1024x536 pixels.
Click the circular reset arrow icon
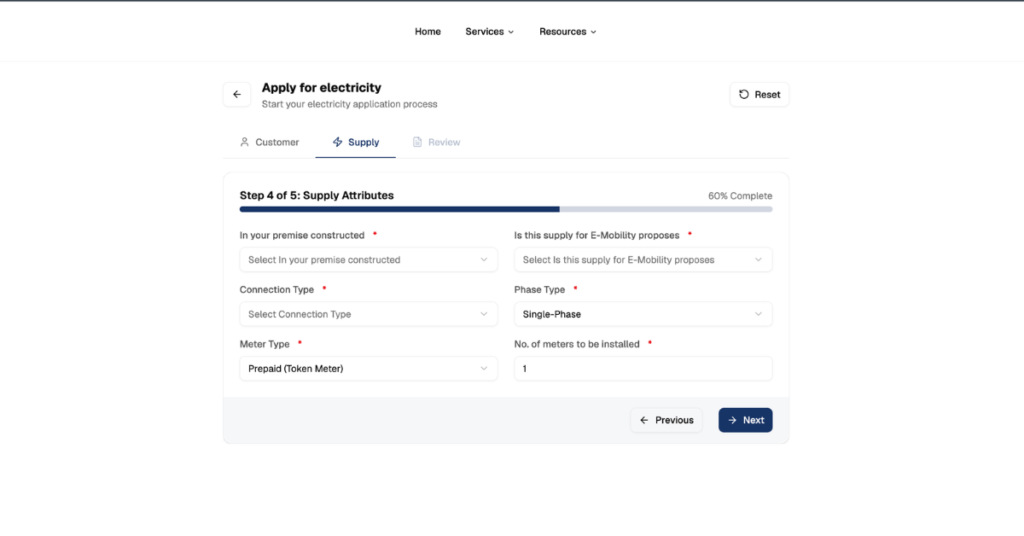click(744, 95)
